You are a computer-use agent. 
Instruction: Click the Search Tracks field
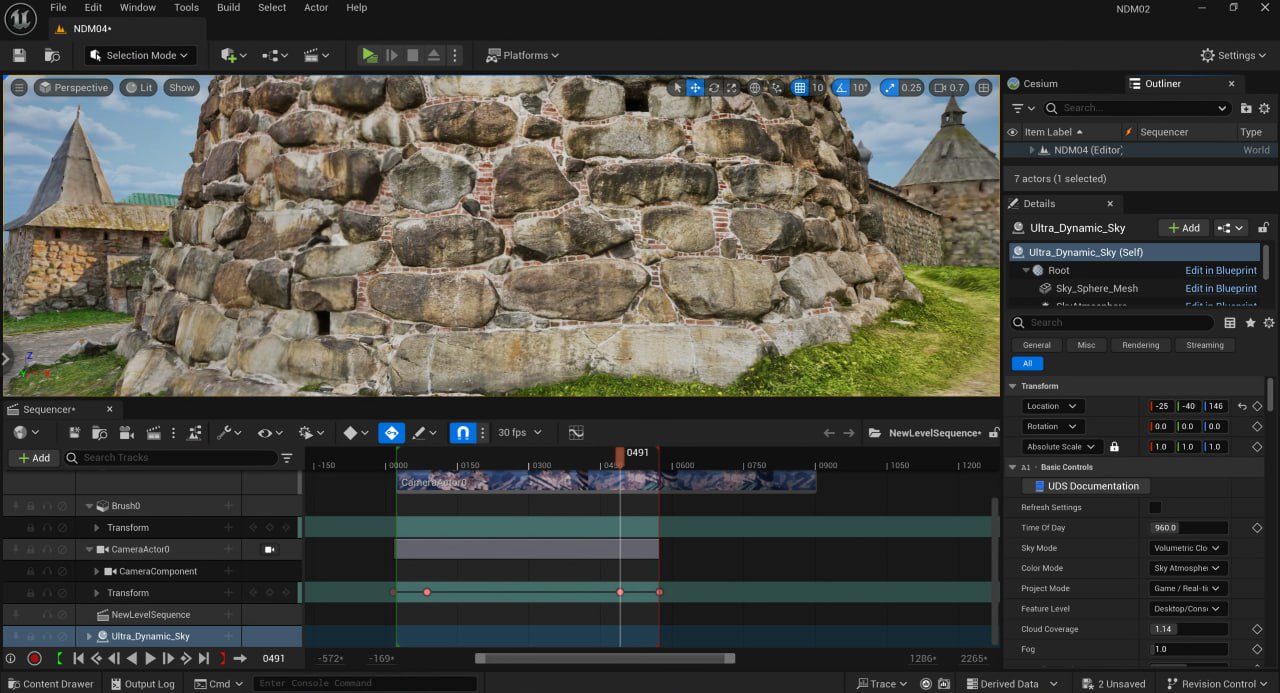(170, 458)
